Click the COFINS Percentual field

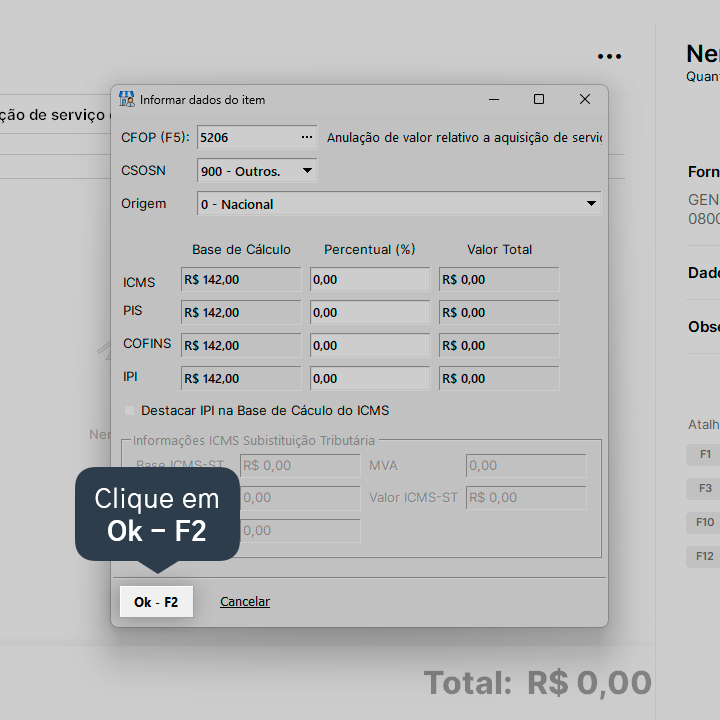click(370, 345)
